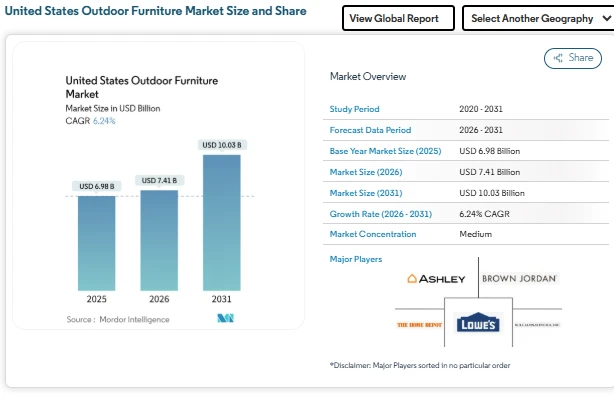Click the page heading about Outdoor Furniture
The width and height of the screenshot is (614, 402).
(x=155, y=12)
